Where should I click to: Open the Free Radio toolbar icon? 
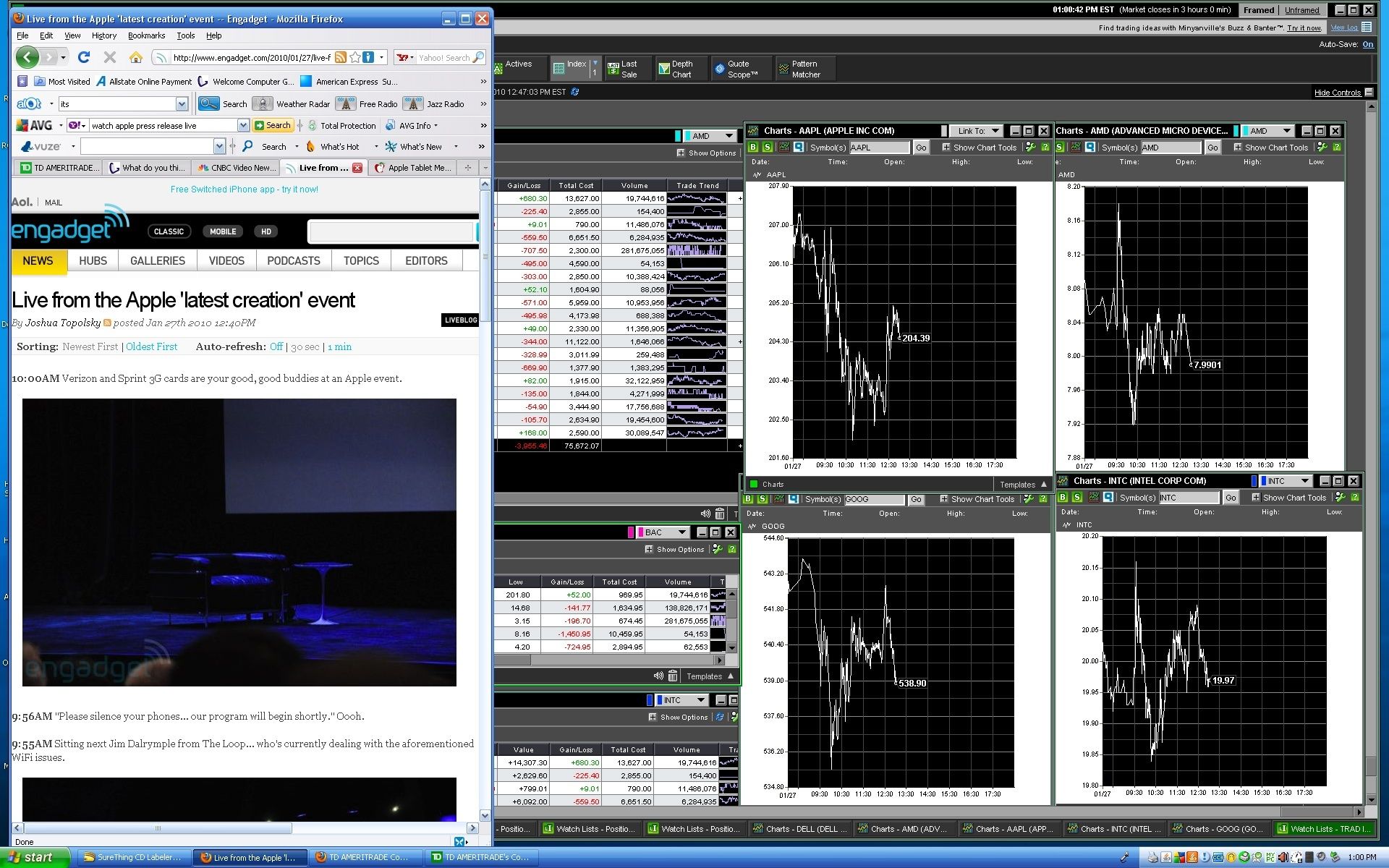(x=346, y=103)
